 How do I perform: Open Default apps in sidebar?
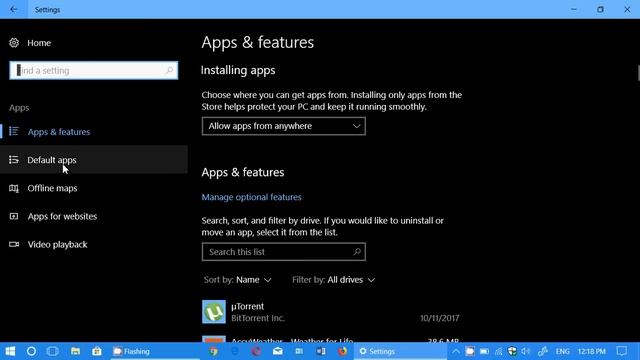[x=94, y=160]
